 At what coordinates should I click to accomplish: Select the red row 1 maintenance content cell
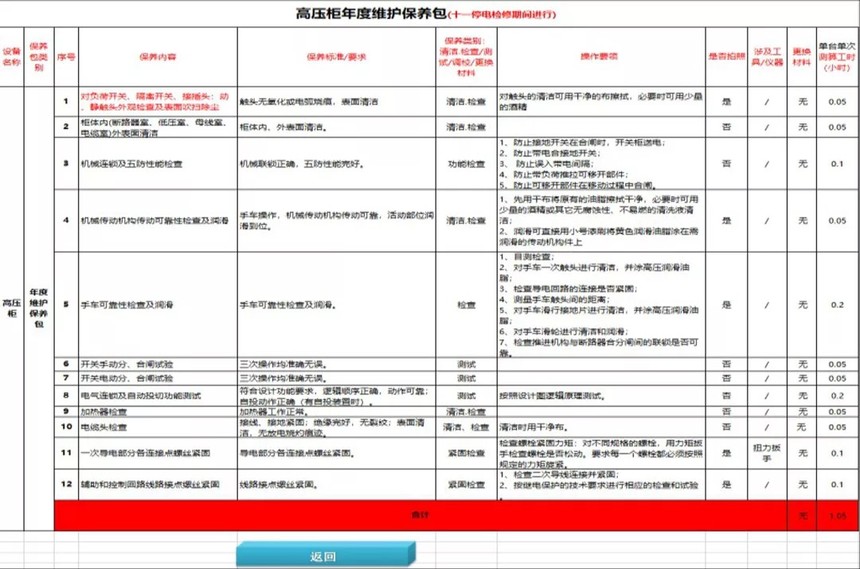[x=158, y=102]
